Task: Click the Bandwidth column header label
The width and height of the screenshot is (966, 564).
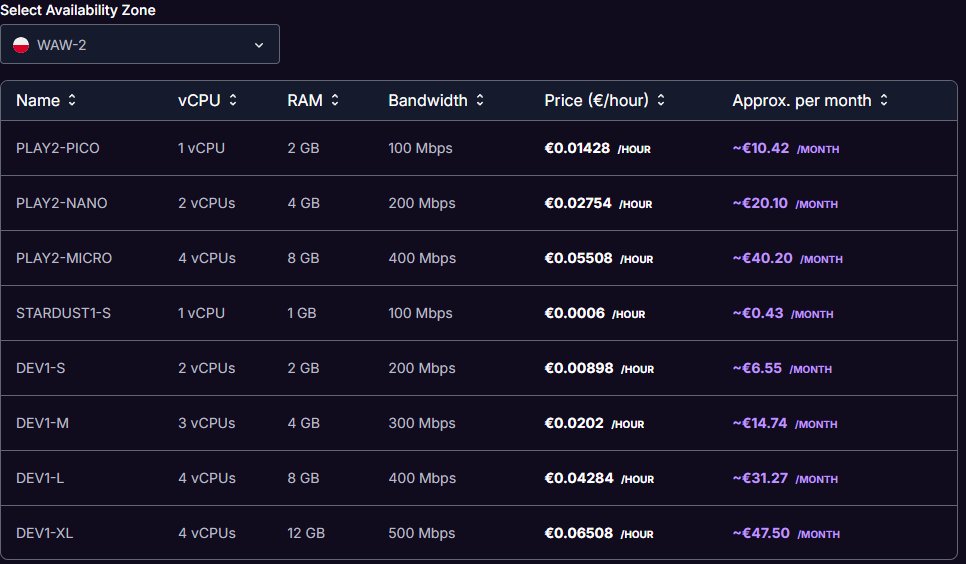Action: [428, 100]
